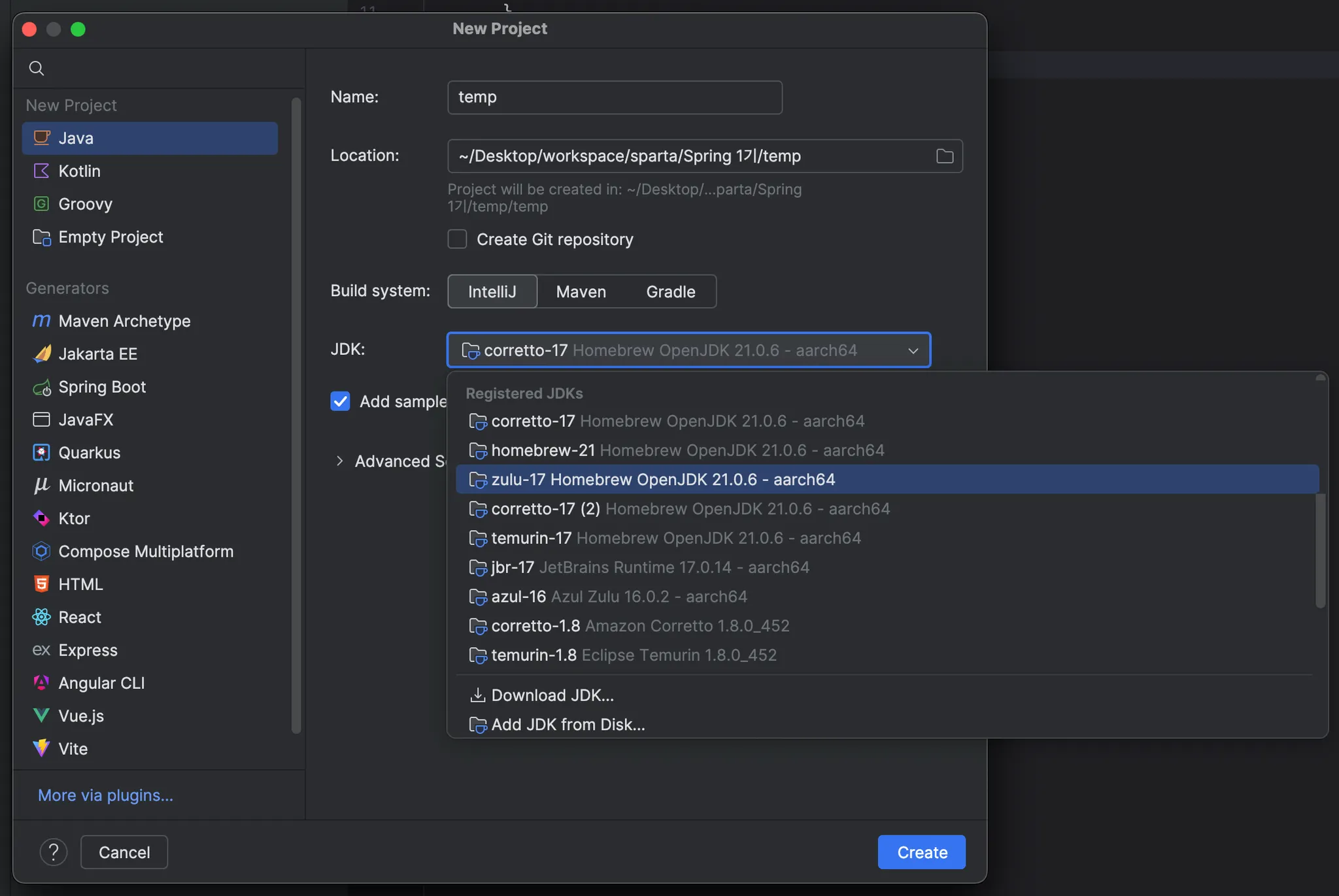Click the Vue.js generator icon
This screenshot has height=896, width=1339.
41,716
